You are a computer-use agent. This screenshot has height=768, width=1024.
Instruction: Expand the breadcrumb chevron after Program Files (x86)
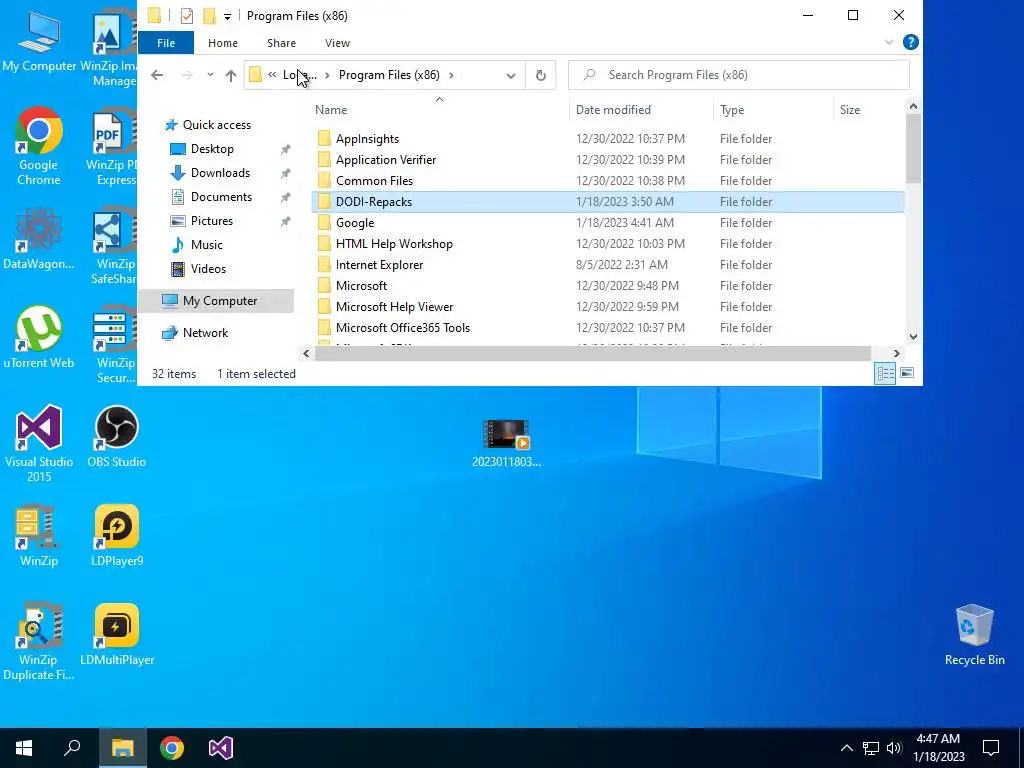click(x=451, y=75)
